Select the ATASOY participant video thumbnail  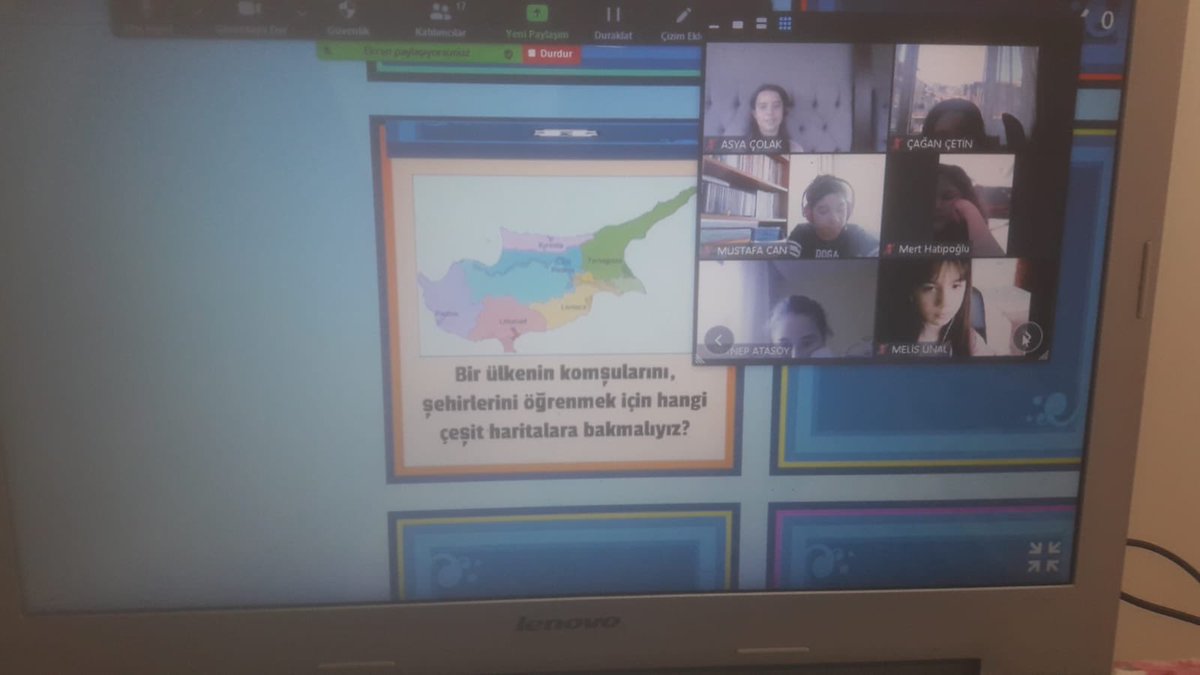coord(786,309)
